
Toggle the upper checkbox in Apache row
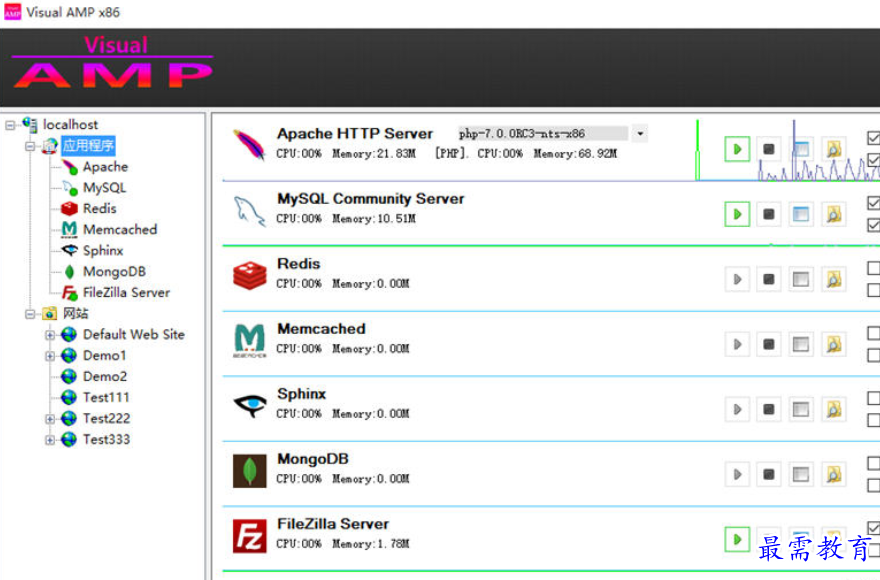click(x=873, y=138)
